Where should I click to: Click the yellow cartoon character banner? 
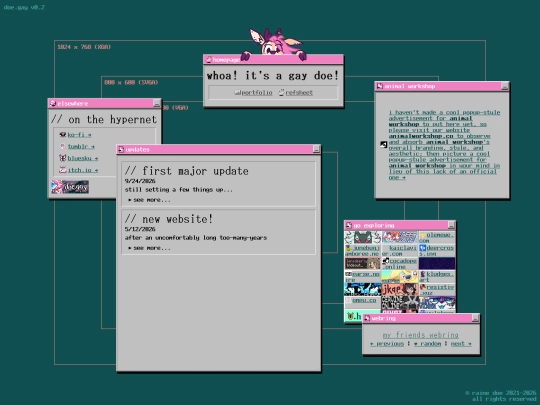click(x=399, y=276)
